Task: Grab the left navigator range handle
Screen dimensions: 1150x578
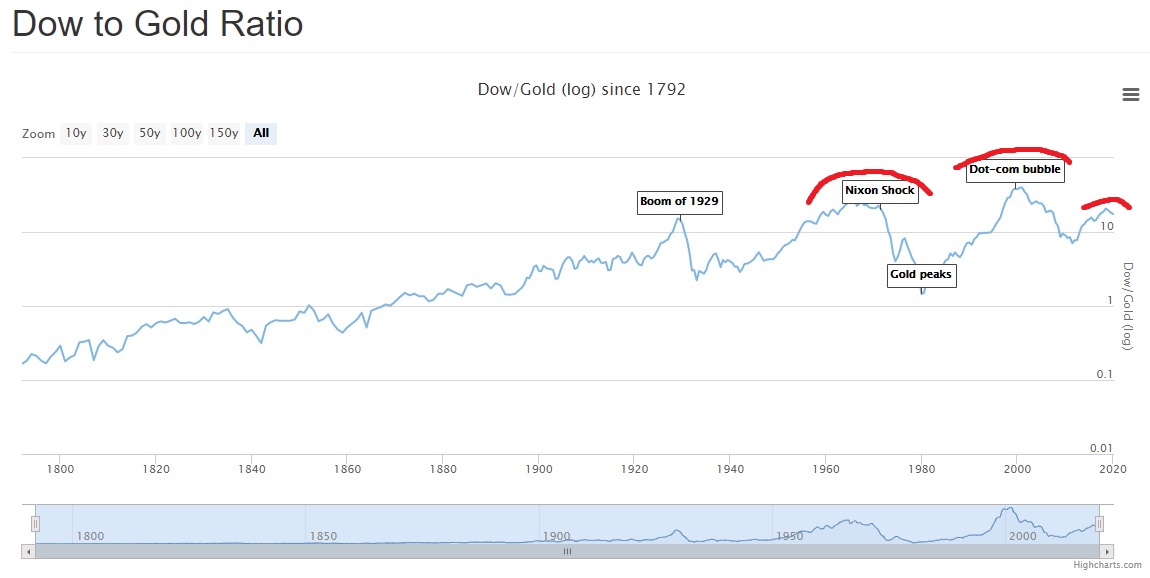Action: pyautogui.click(x=34, y=524)
